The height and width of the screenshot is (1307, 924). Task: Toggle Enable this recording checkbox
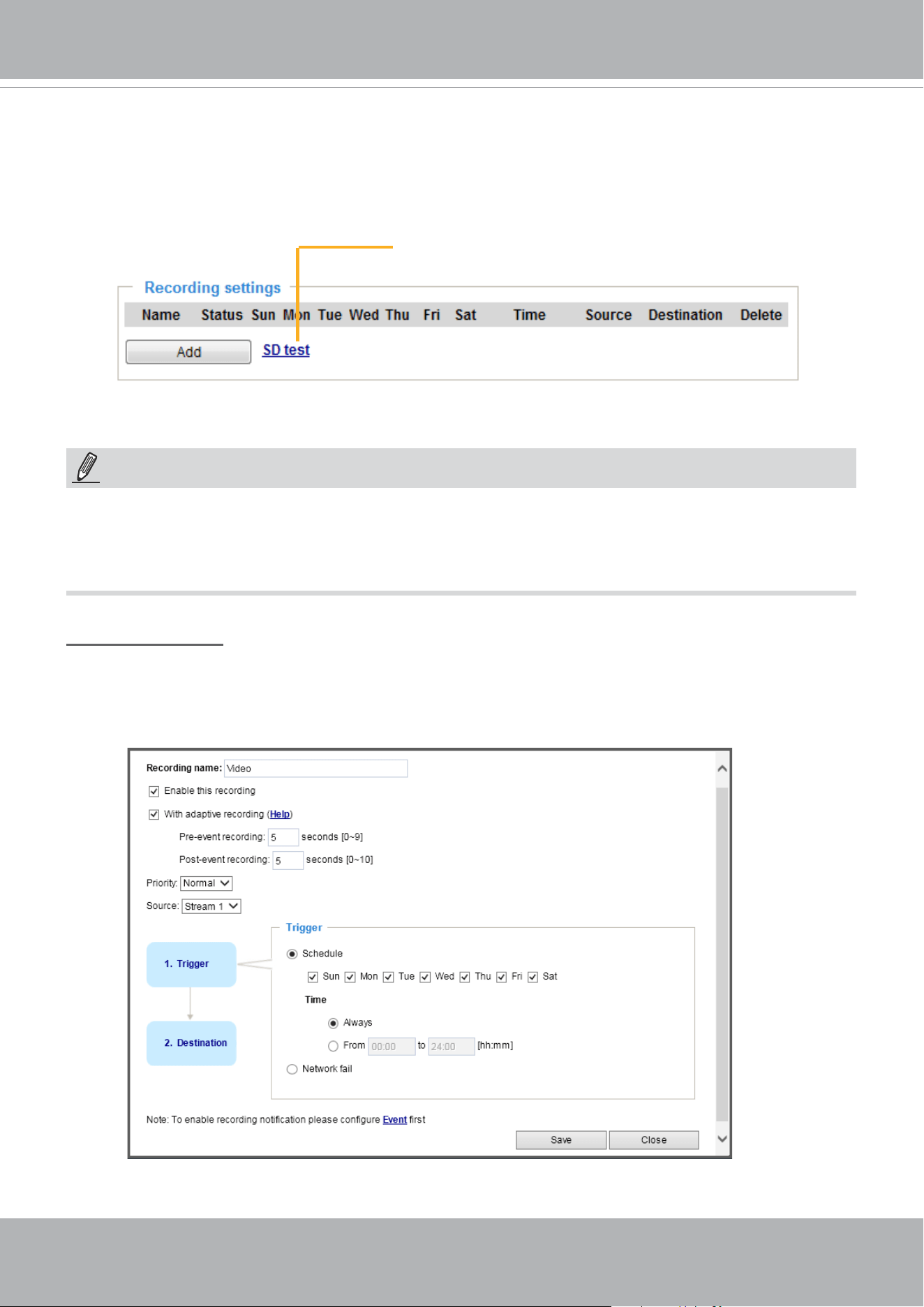coord(154,792)
